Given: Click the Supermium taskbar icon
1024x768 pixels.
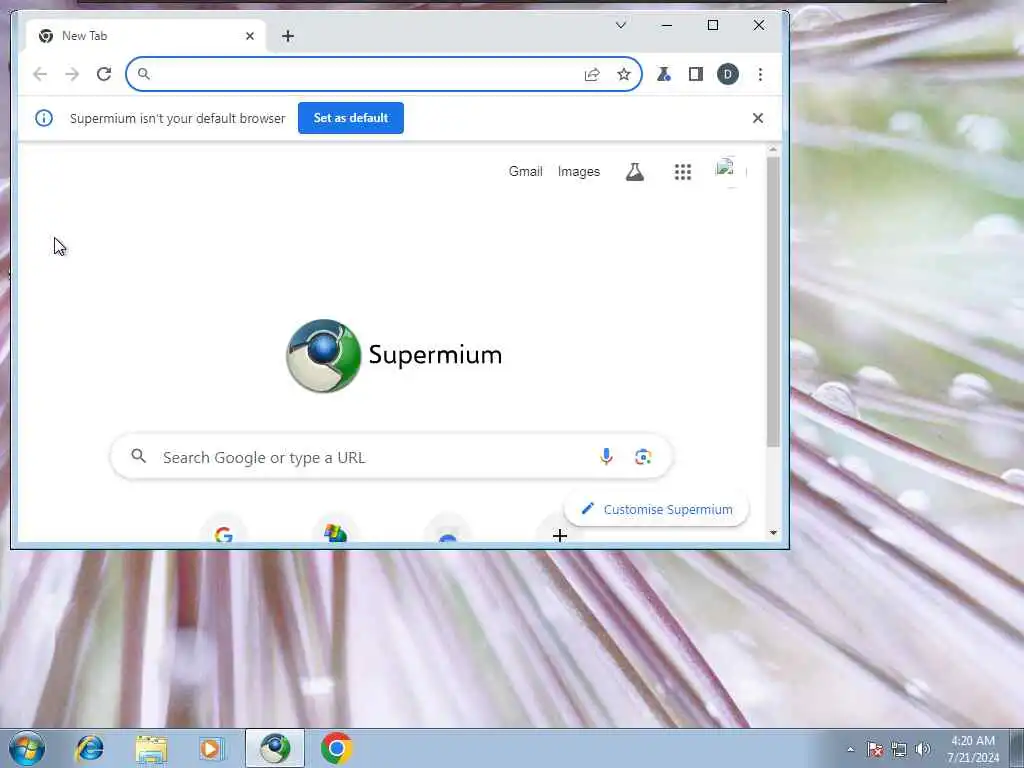Looking at the screenshot, I should point(275,748).
